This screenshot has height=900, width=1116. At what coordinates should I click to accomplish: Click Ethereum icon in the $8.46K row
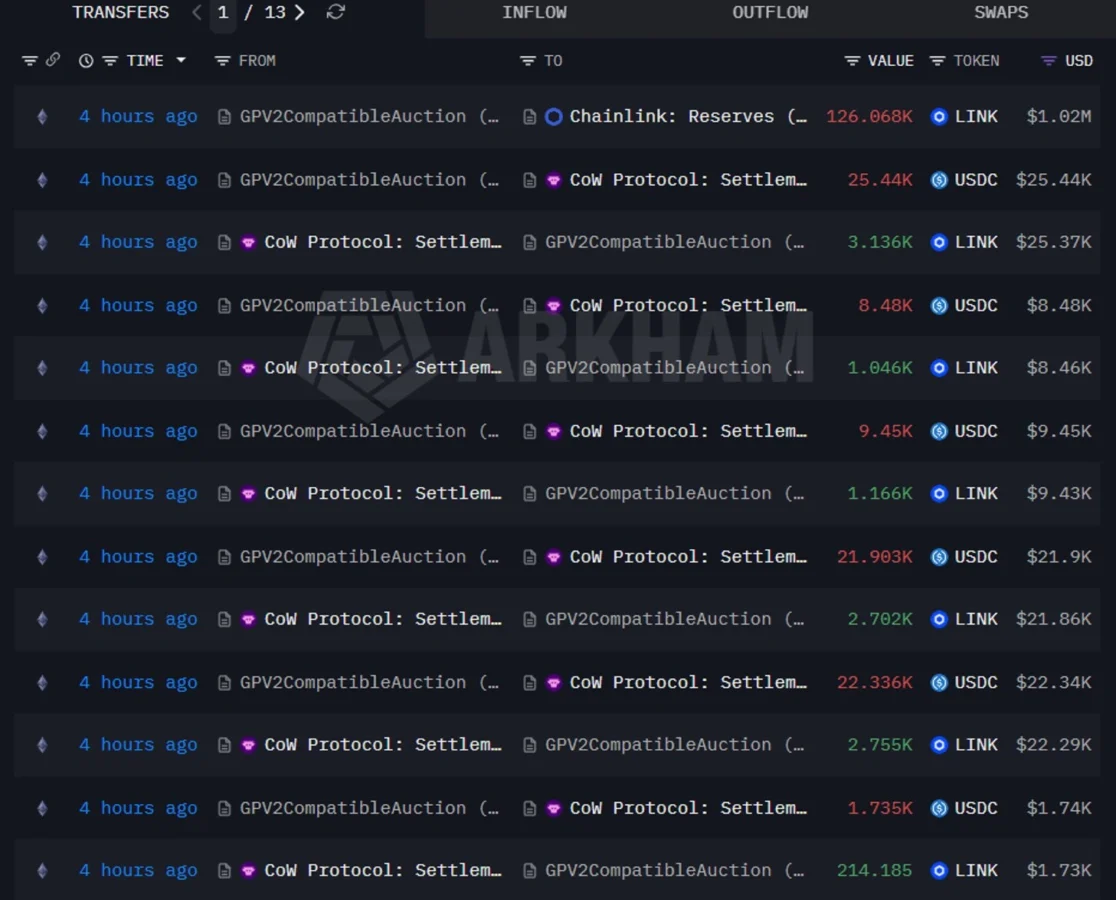43,368
